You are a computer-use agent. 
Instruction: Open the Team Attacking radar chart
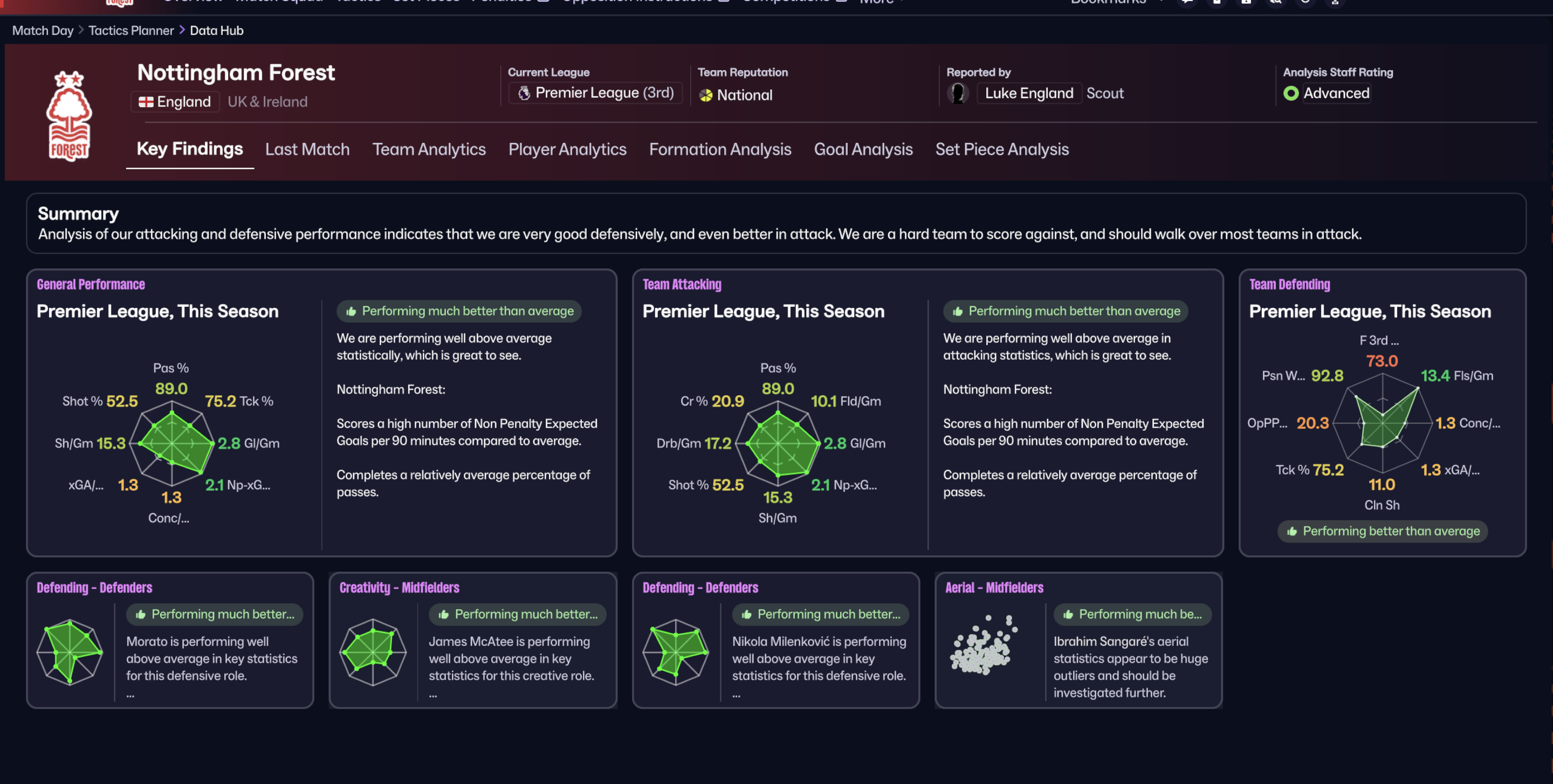tap(778, 444)
